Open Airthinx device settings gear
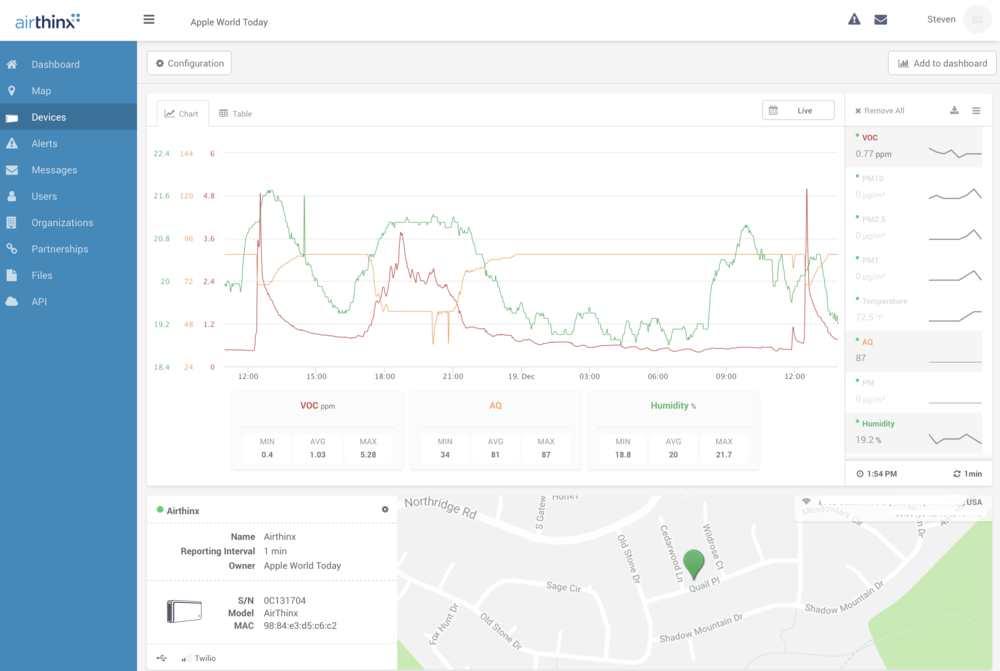Viewport: 1000px width, 671px height. click(385, 510)
